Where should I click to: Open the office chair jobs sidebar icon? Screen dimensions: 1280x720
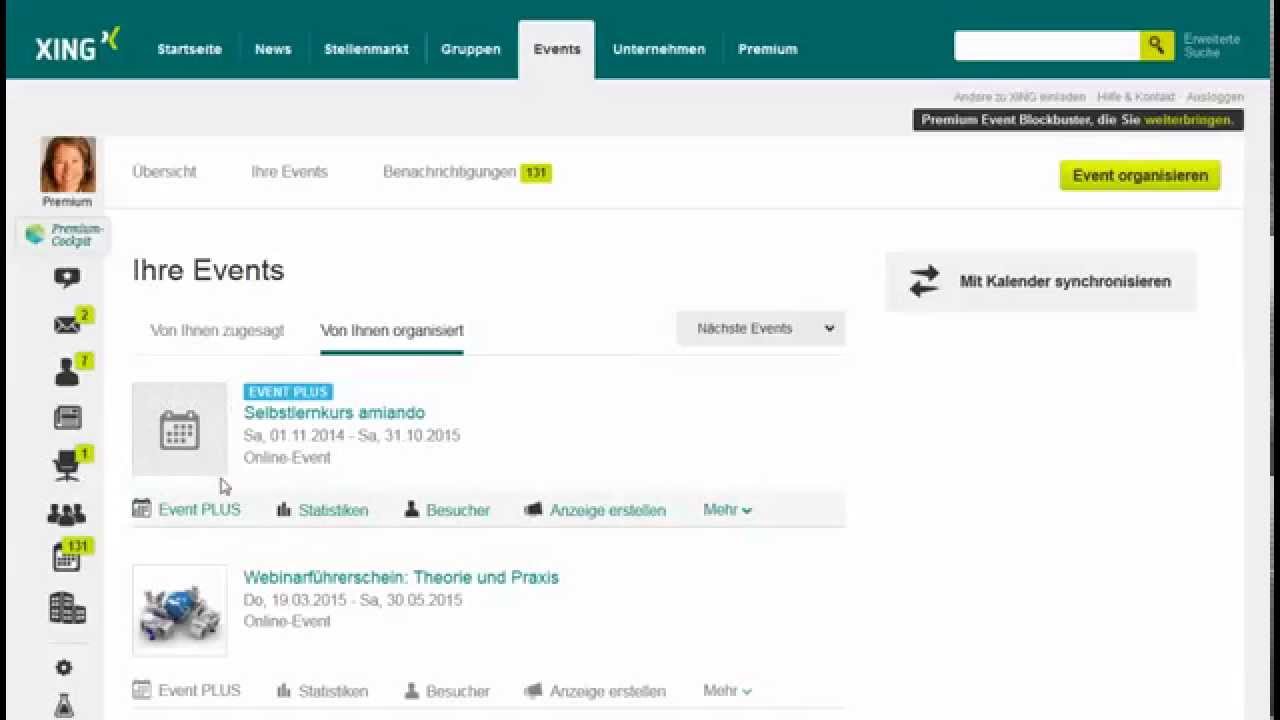point(67,465)
